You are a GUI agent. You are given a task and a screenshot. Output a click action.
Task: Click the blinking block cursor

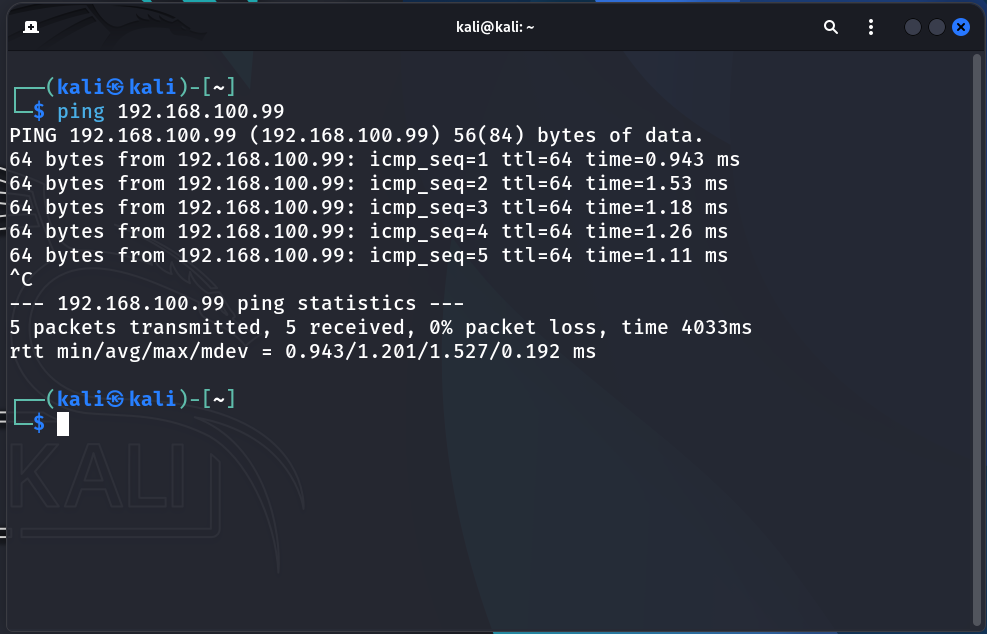(x=63, y=423)
